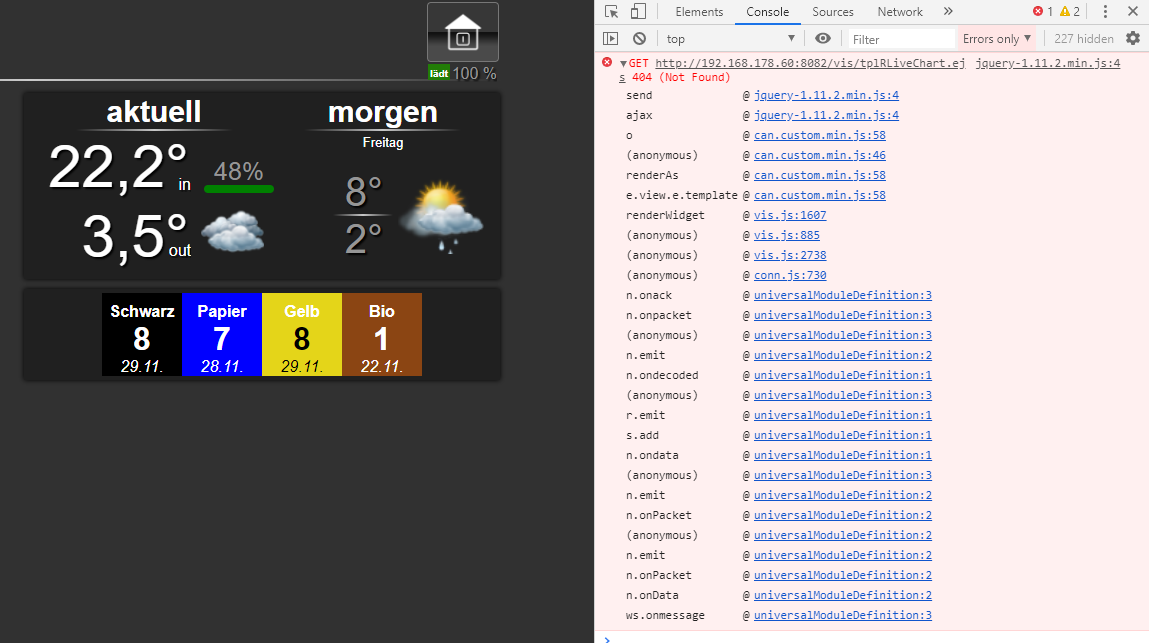Click tomorrow's 8° high temperature
The image size is (1149, 643).
pyautogui.click(x=363, y=192)
